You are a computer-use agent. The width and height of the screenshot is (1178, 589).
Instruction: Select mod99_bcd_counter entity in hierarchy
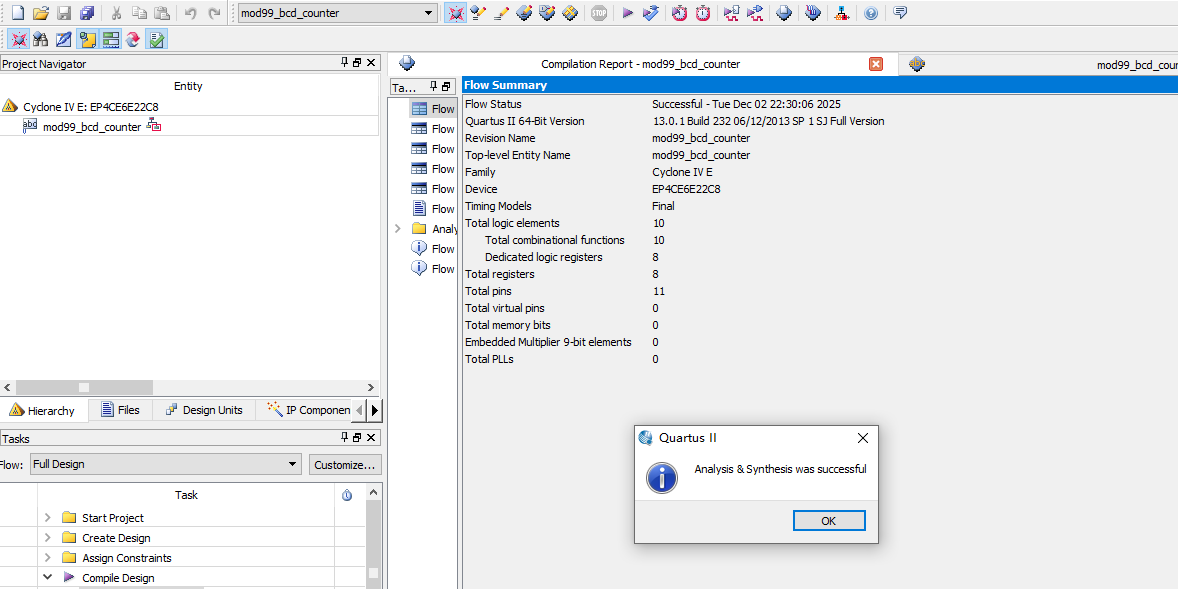[92, 127]
